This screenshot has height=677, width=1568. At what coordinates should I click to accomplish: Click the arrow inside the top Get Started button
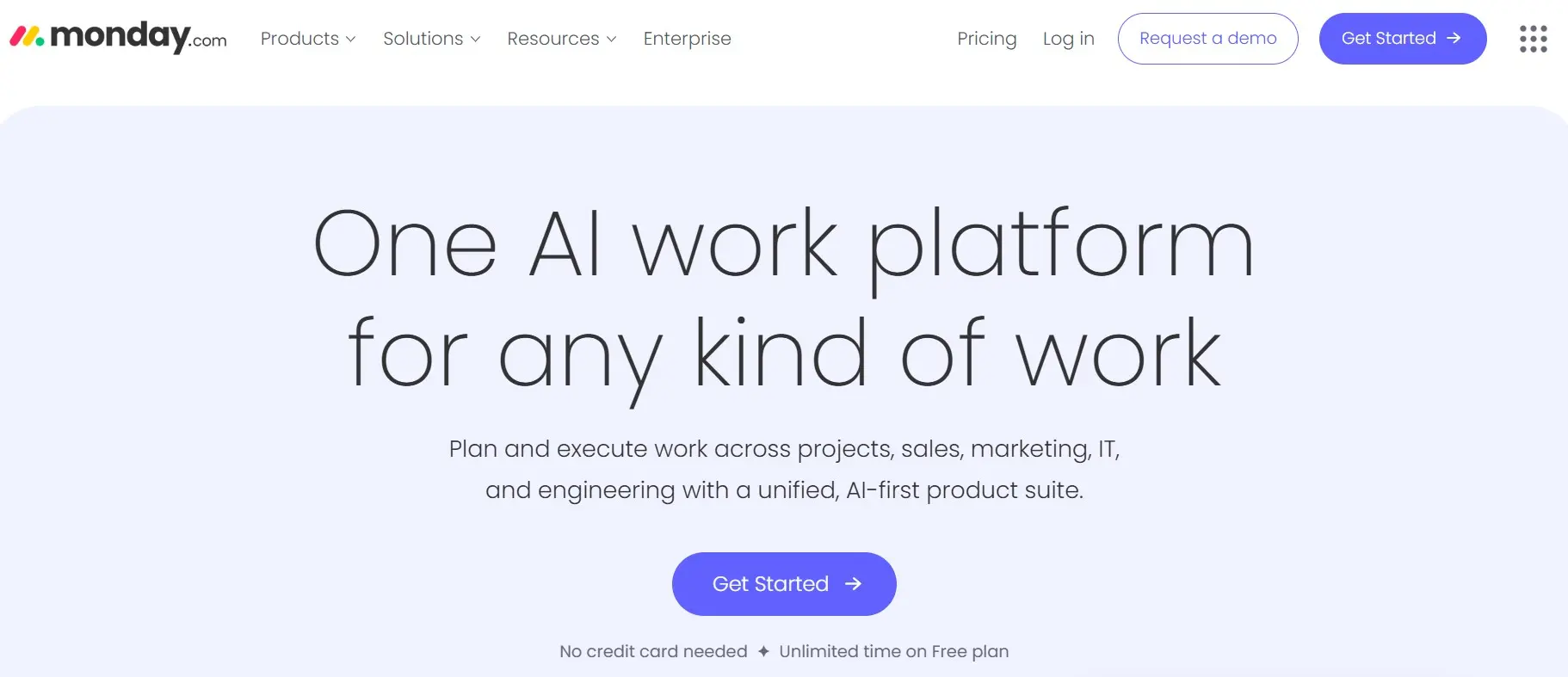click(1454, 38)
